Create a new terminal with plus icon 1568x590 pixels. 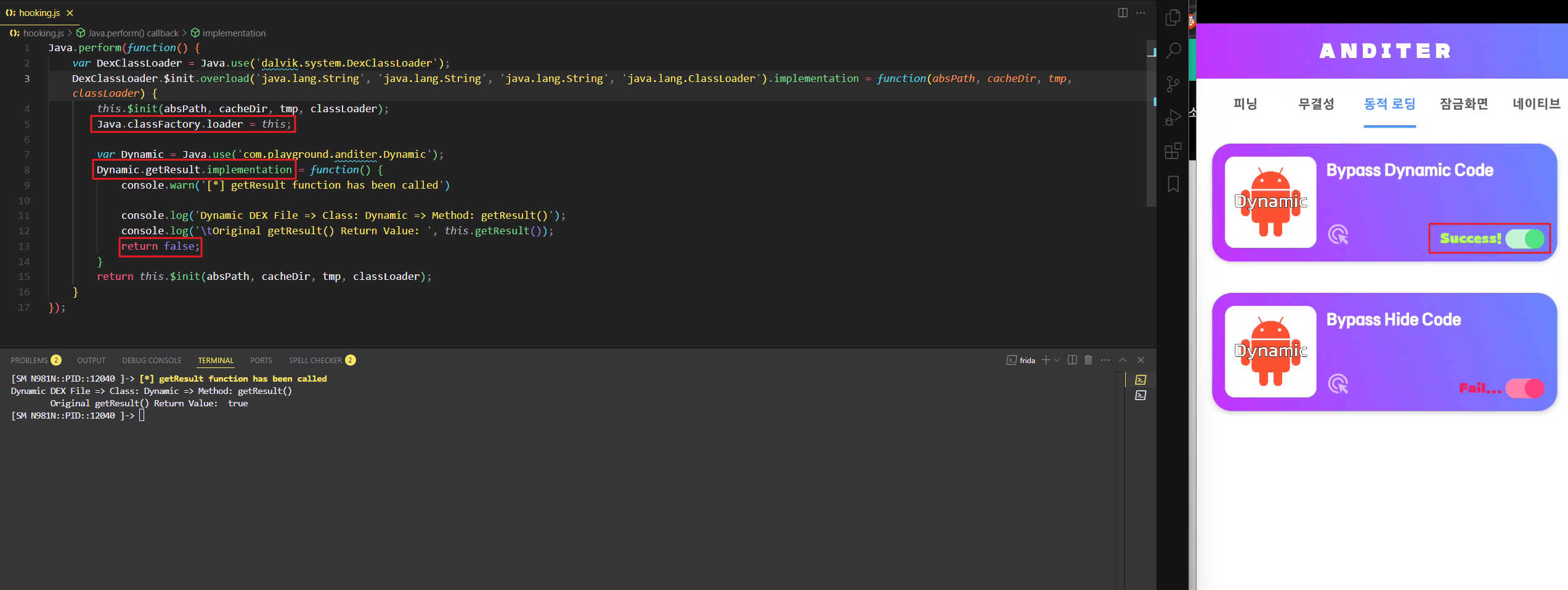tap(1046, 360)
